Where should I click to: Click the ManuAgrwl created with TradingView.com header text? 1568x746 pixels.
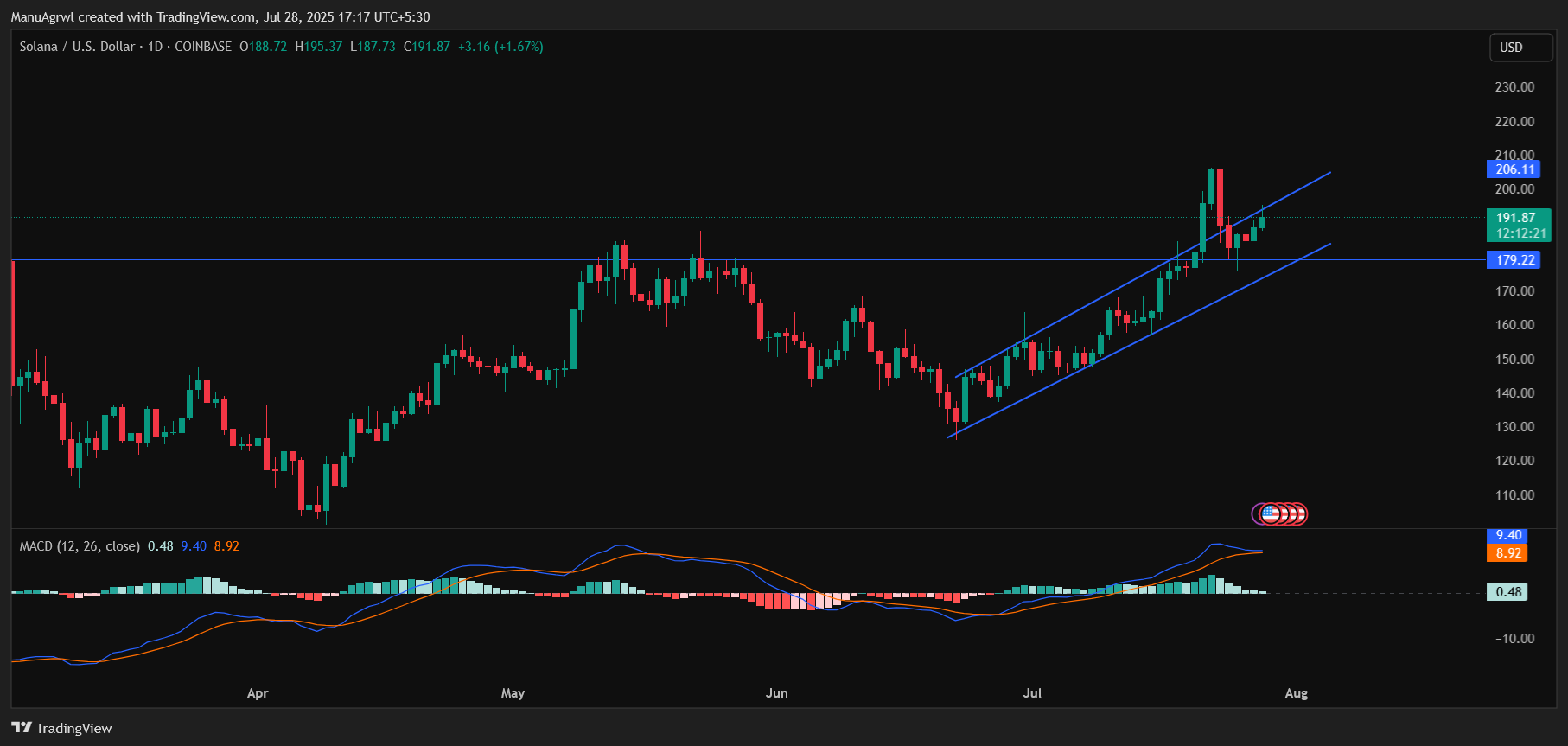coord(220,17)
